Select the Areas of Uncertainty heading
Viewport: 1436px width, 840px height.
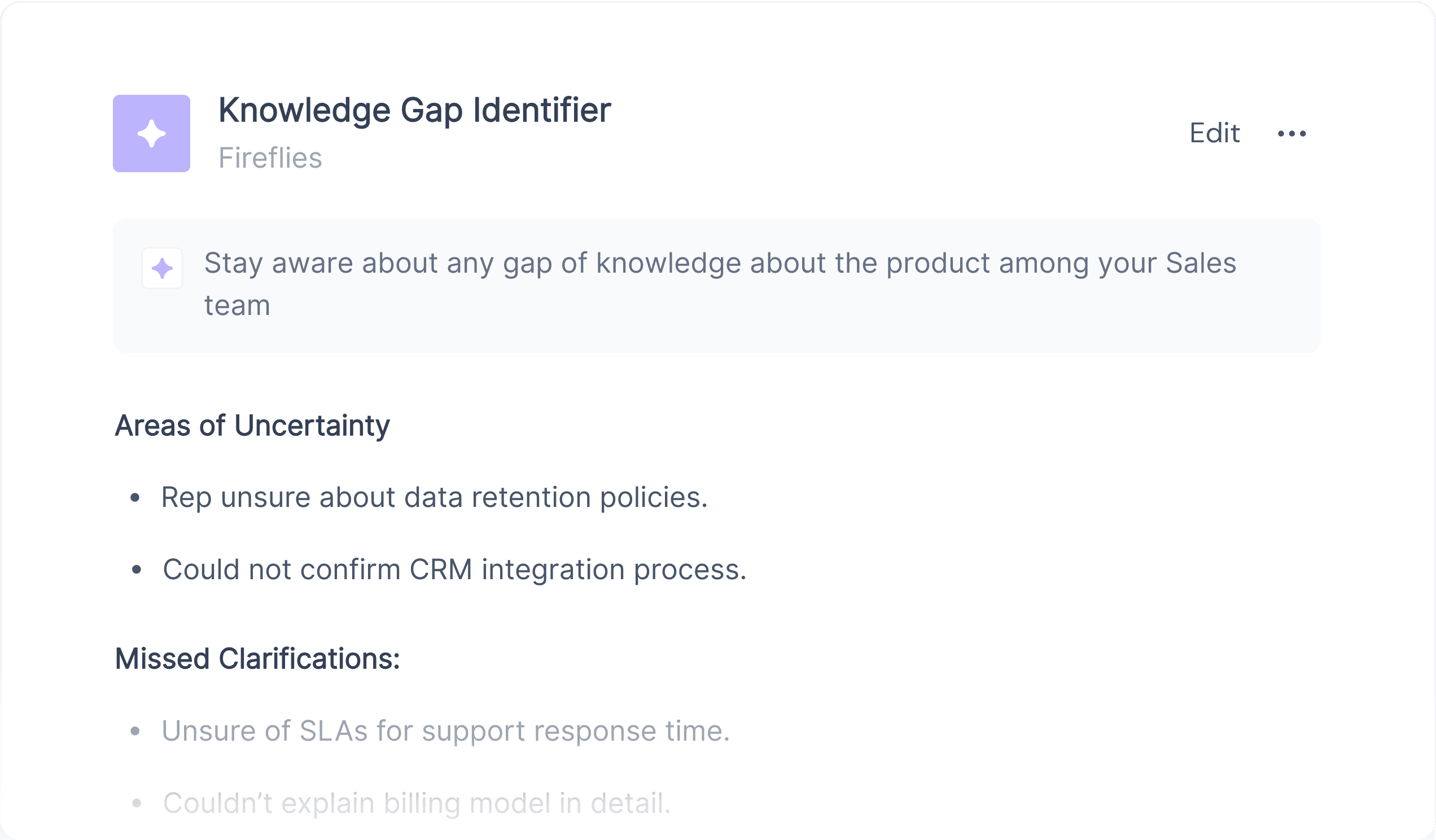pyautogui.click(x=252, y=426)
